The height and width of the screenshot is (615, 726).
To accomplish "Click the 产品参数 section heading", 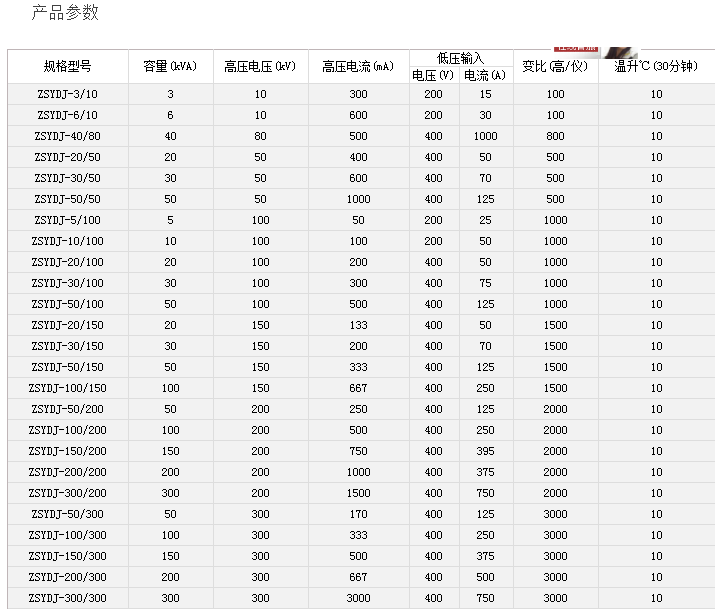I will [x=66, y=13].
